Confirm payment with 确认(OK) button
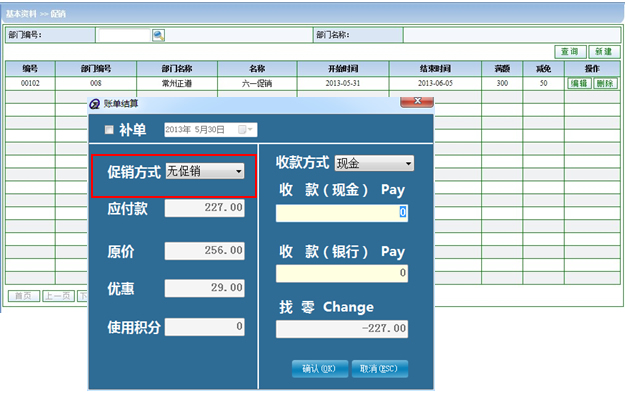The height and width of the screenshot is (397, 628). coord(320,369)
